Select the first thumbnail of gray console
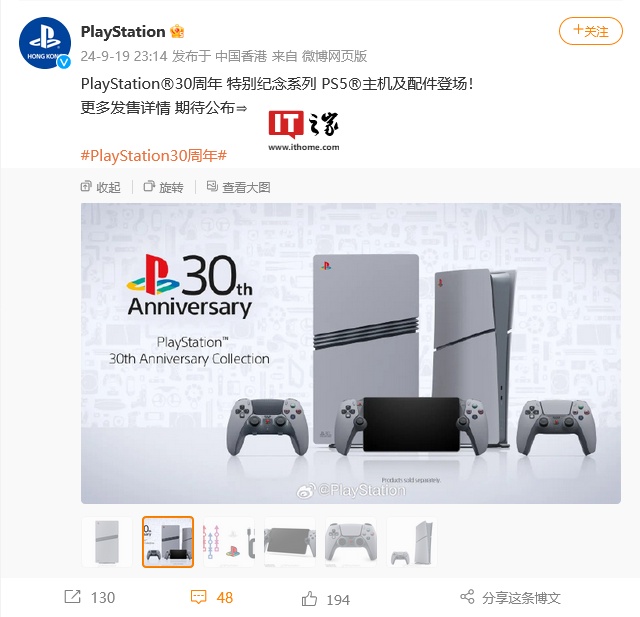 [107, 542]
